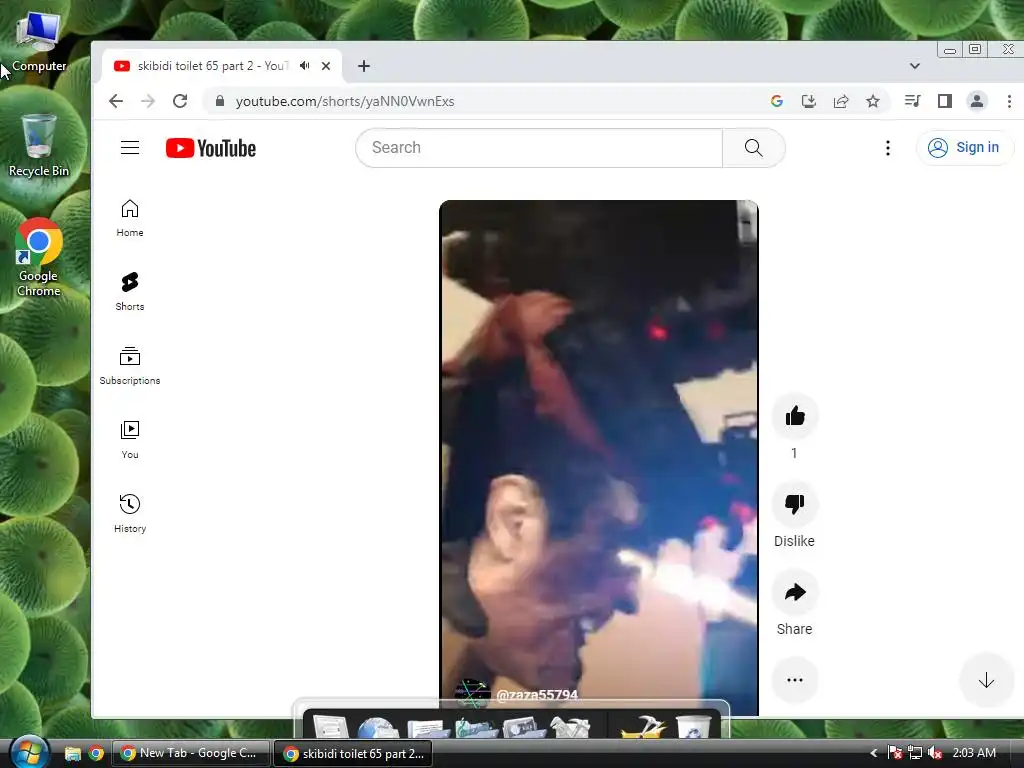Screen dimensions: 1024x768
Task: Go to next Short with down arrow
Action: click(x=986, y=680)
